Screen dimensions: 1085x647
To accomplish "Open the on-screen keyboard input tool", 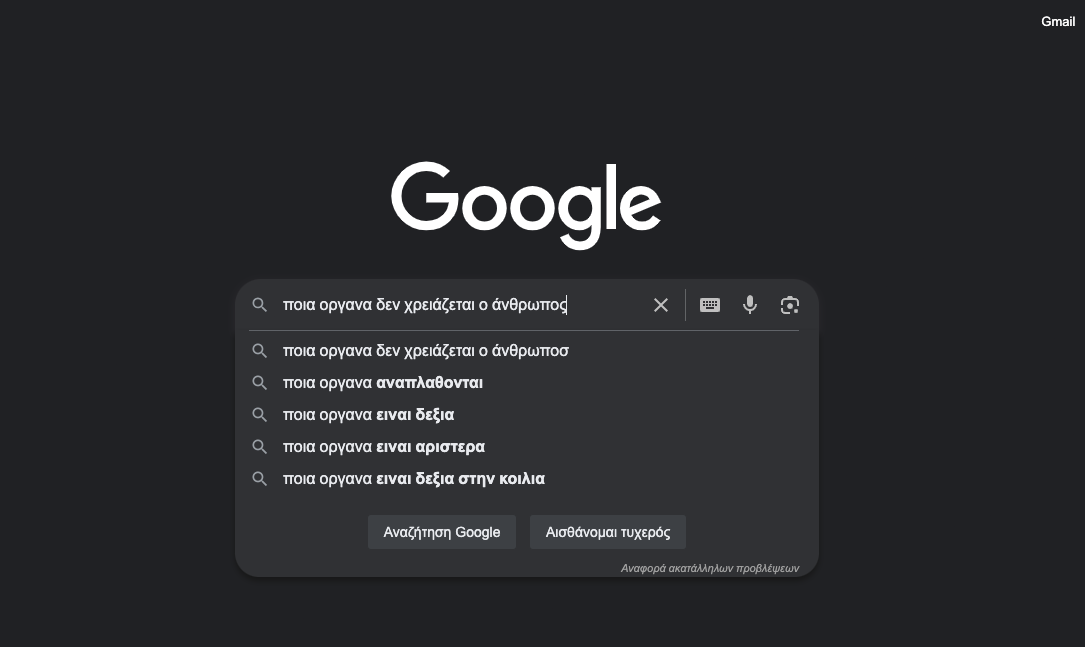I will point(710,305).
